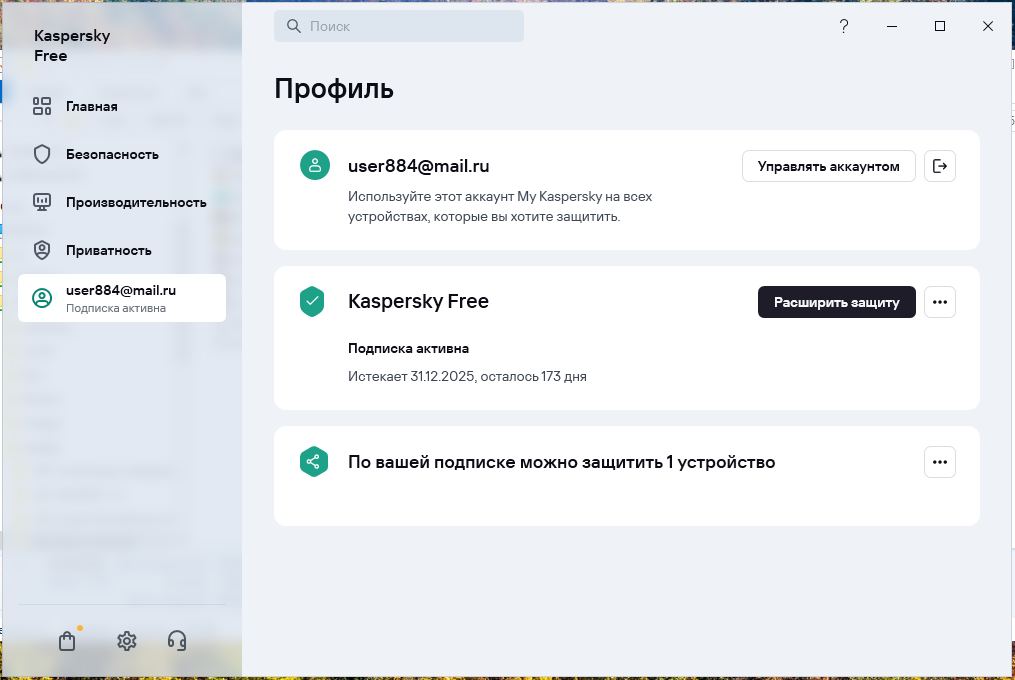Click the sign out icon next to account
1015x680 pixels.
click(x=939, y=166)
